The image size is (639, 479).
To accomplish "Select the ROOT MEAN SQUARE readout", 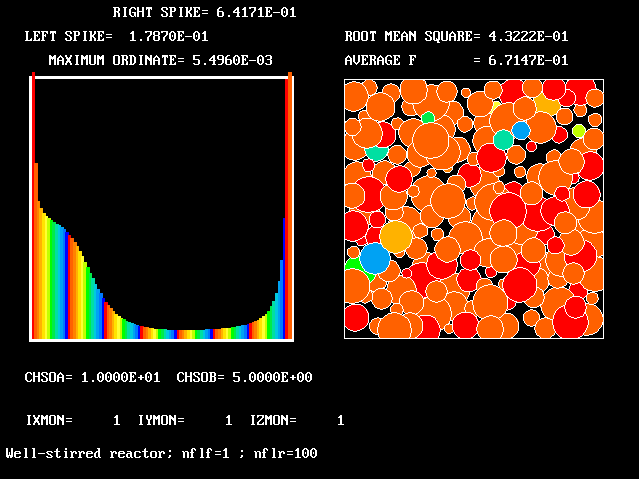I will [456, 36].
